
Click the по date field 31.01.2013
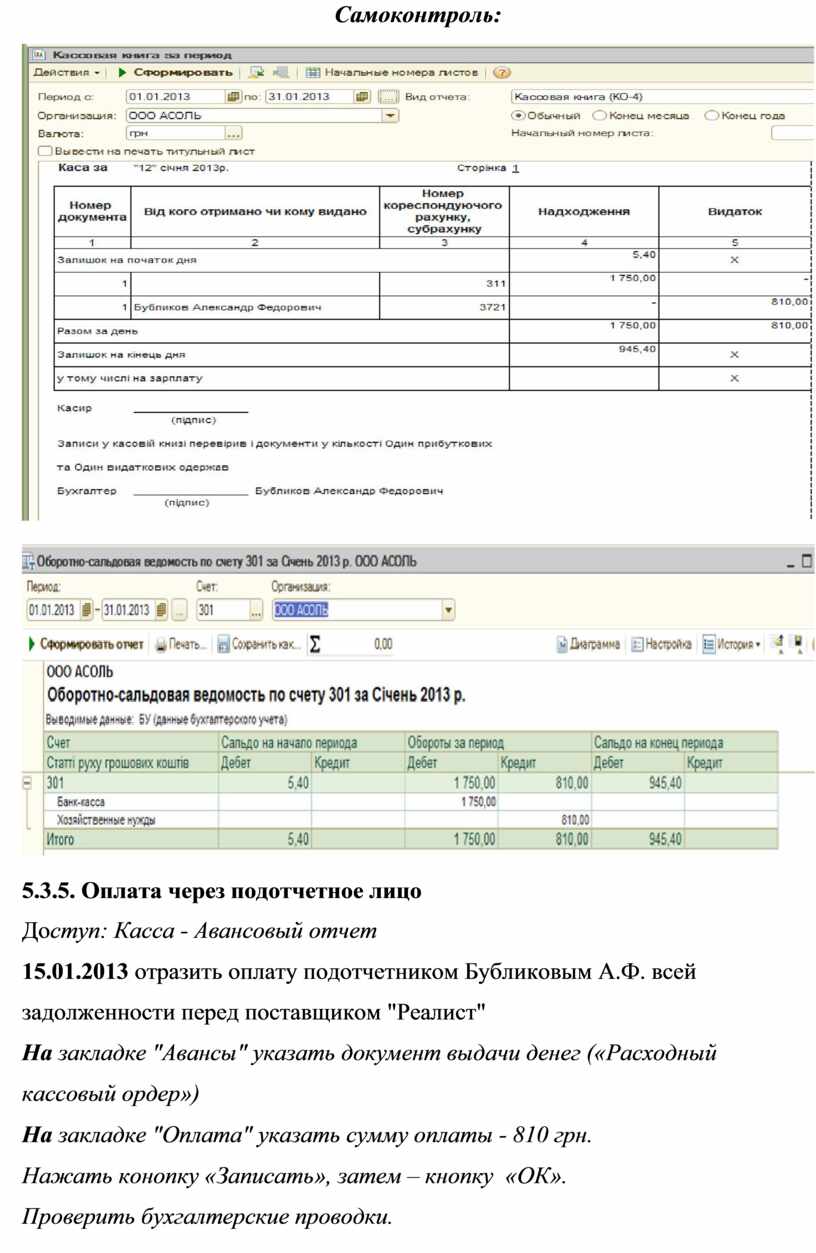308,97
